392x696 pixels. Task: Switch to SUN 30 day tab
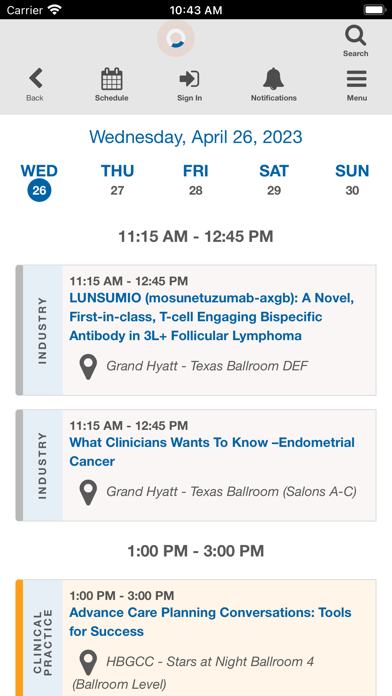(352, 182)
